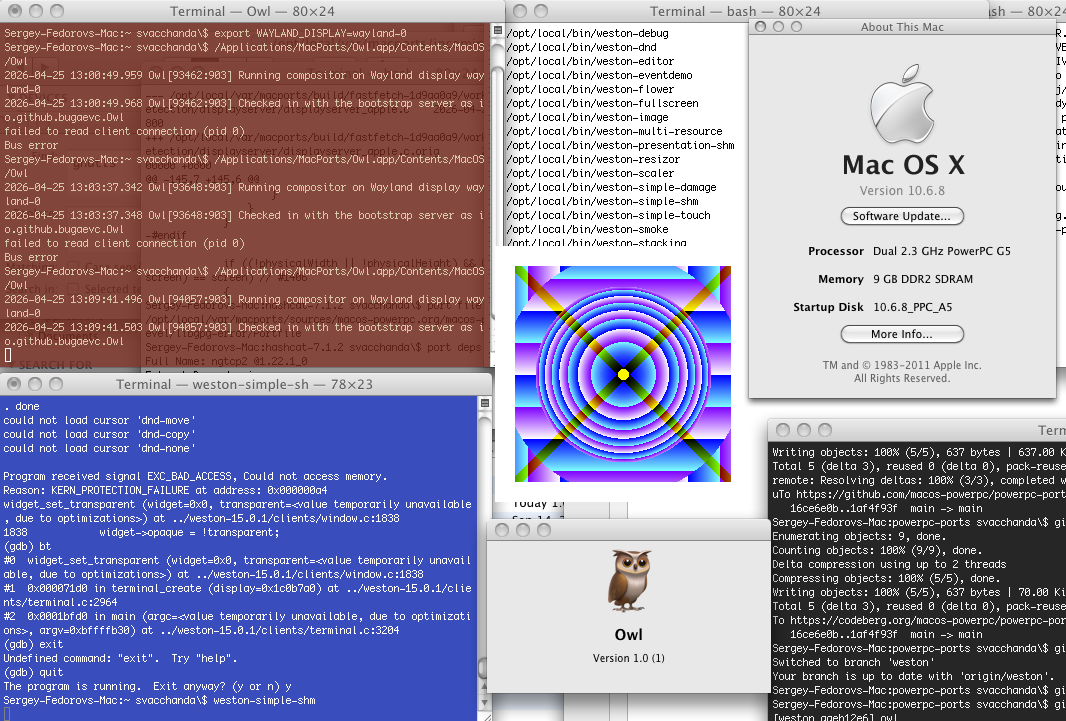Image resolution: width=1066 pixels, height=721 pixels.
Task: Click the resize grip of weston-simple-sh terminal
Action: [x=485, y=716]
